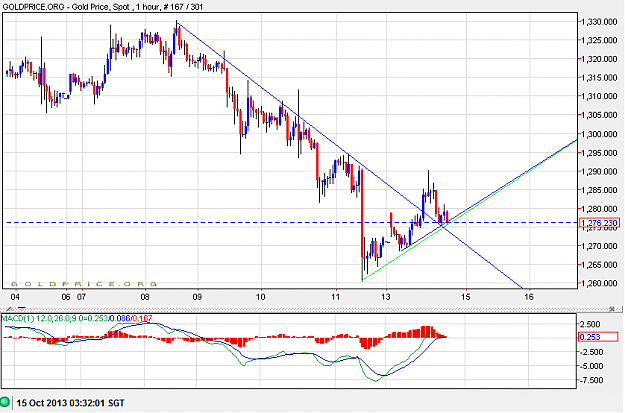Click the timestamp '15 Oct 2013 03:32:01 SGT'

[71, 403]
